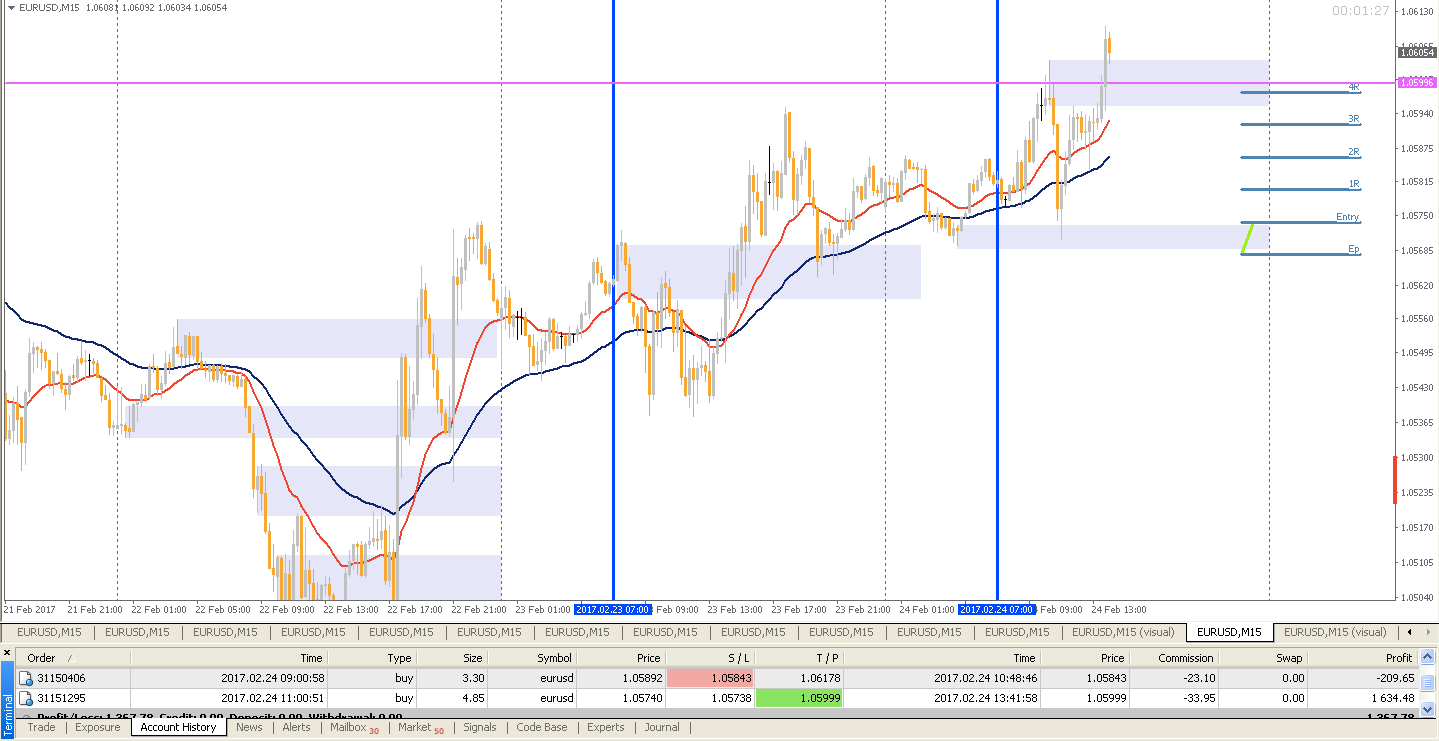Click open time 2017.02.24 09:00:58

click(272, 678)
